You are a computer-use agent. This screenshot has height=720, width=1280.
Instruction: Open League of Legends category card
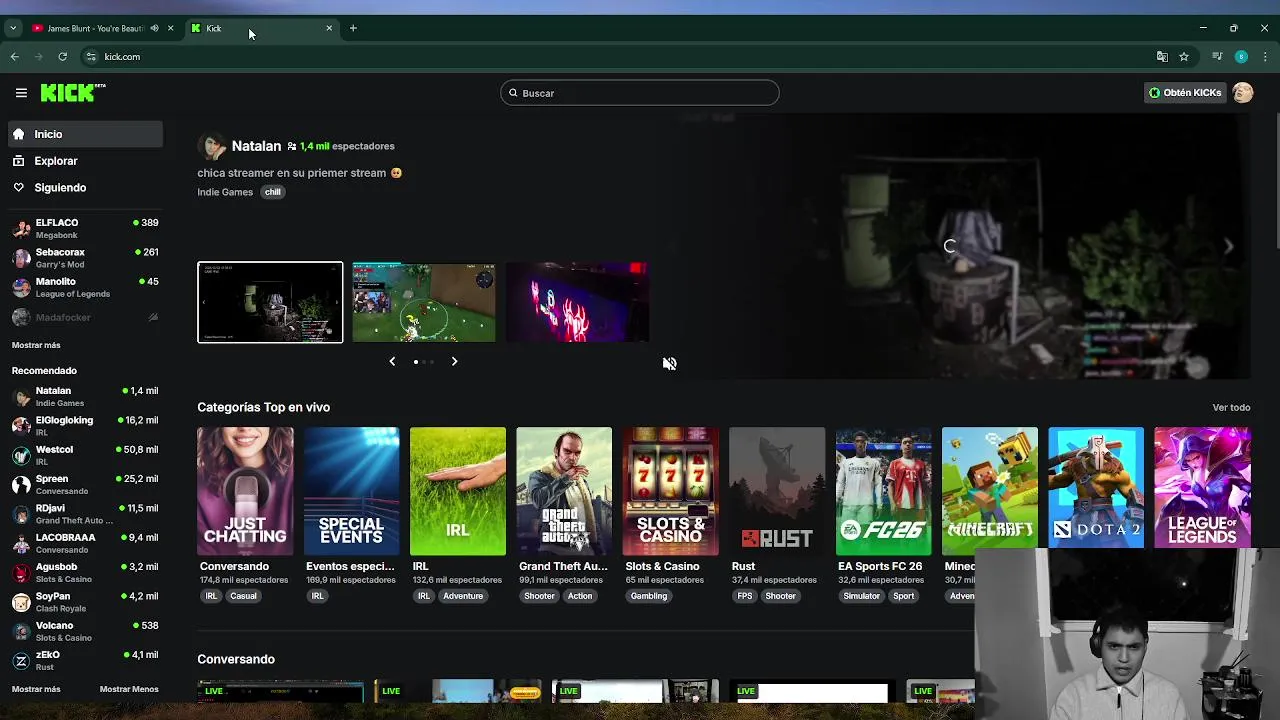coord(1202,488)
